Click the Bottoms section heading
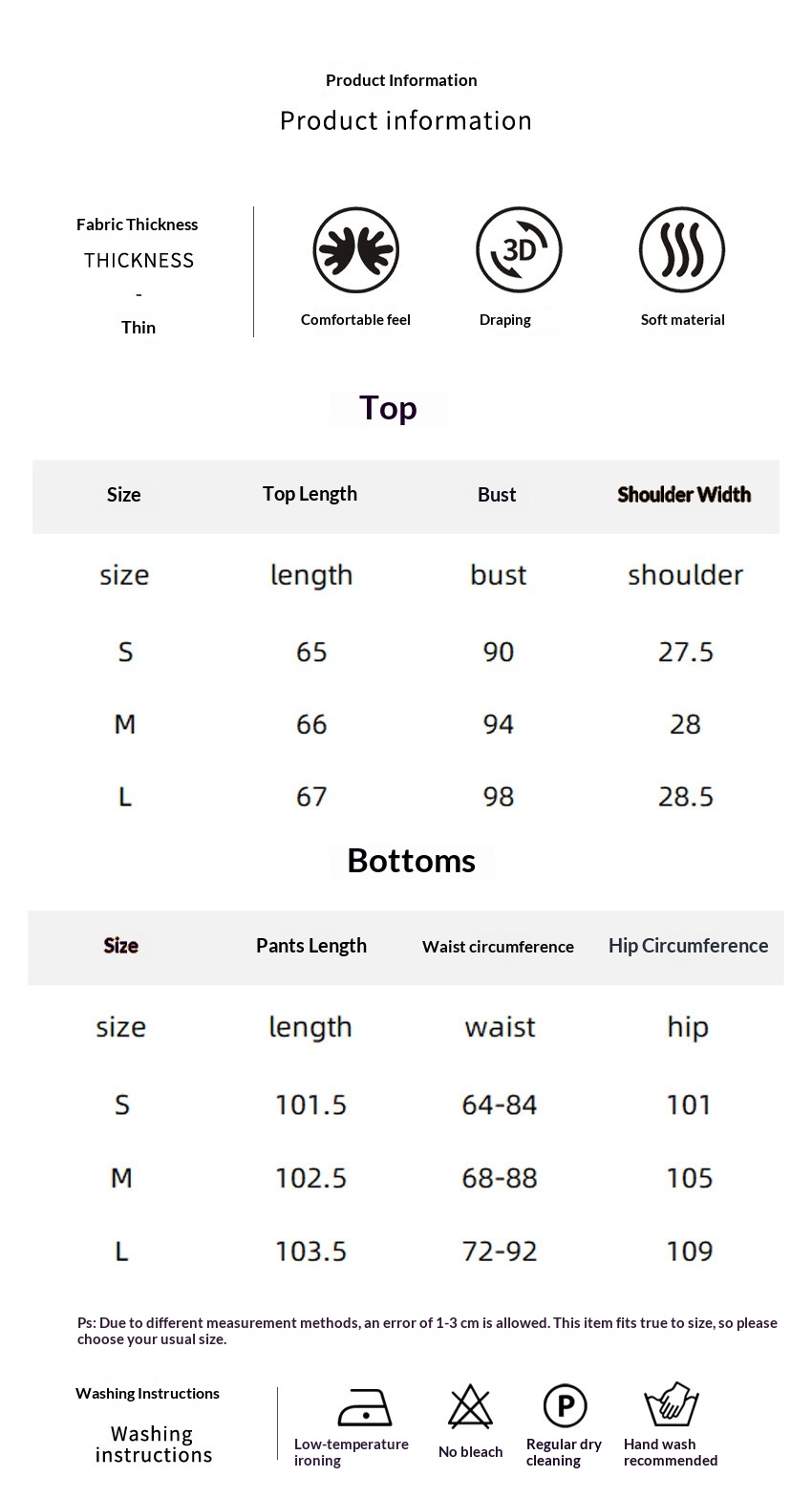The width and height of the screenshot is (812, 1498). [x=411, y=861]
